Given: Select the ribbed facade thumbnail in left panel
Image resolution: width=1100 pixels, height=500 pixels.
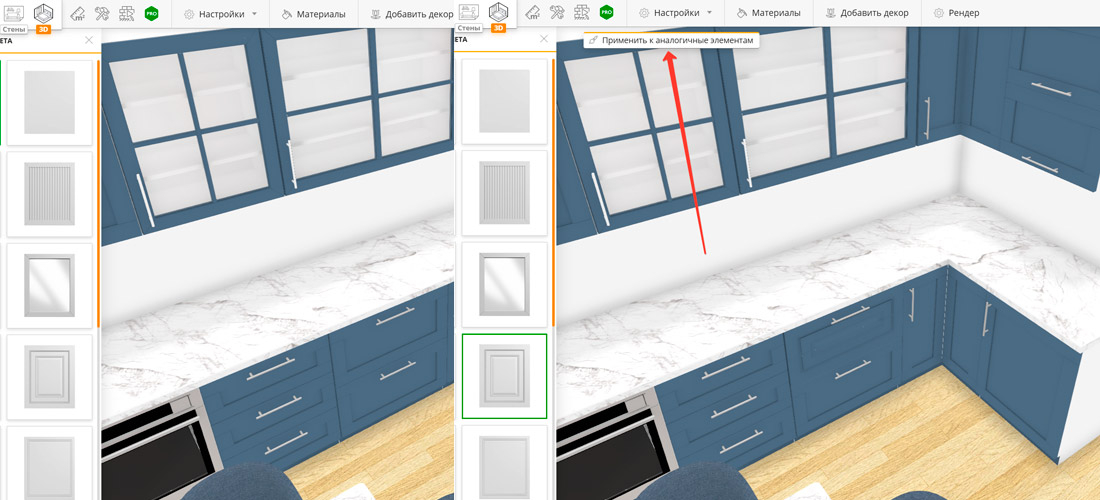Looking at the screenshot, I should 50,194.
